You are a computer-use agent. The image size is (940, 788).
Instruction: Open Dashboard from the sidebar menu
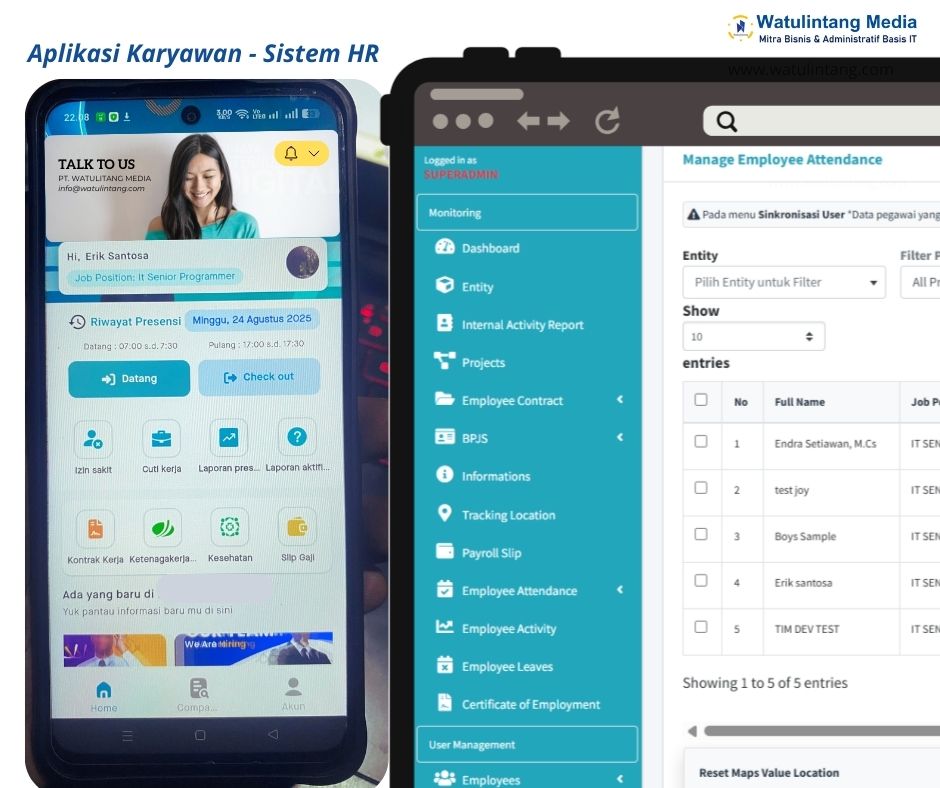coord(490,248)
